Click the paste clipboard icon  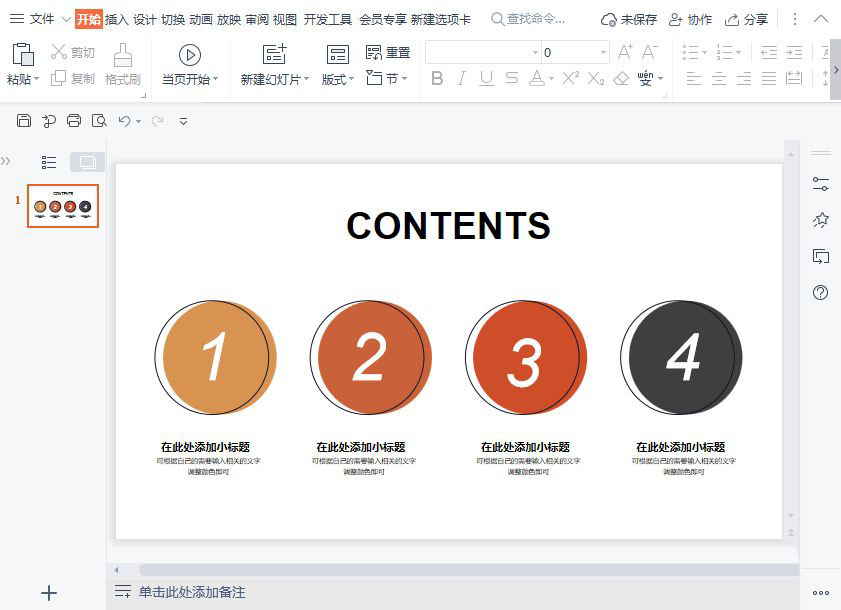tap(22, 55)
